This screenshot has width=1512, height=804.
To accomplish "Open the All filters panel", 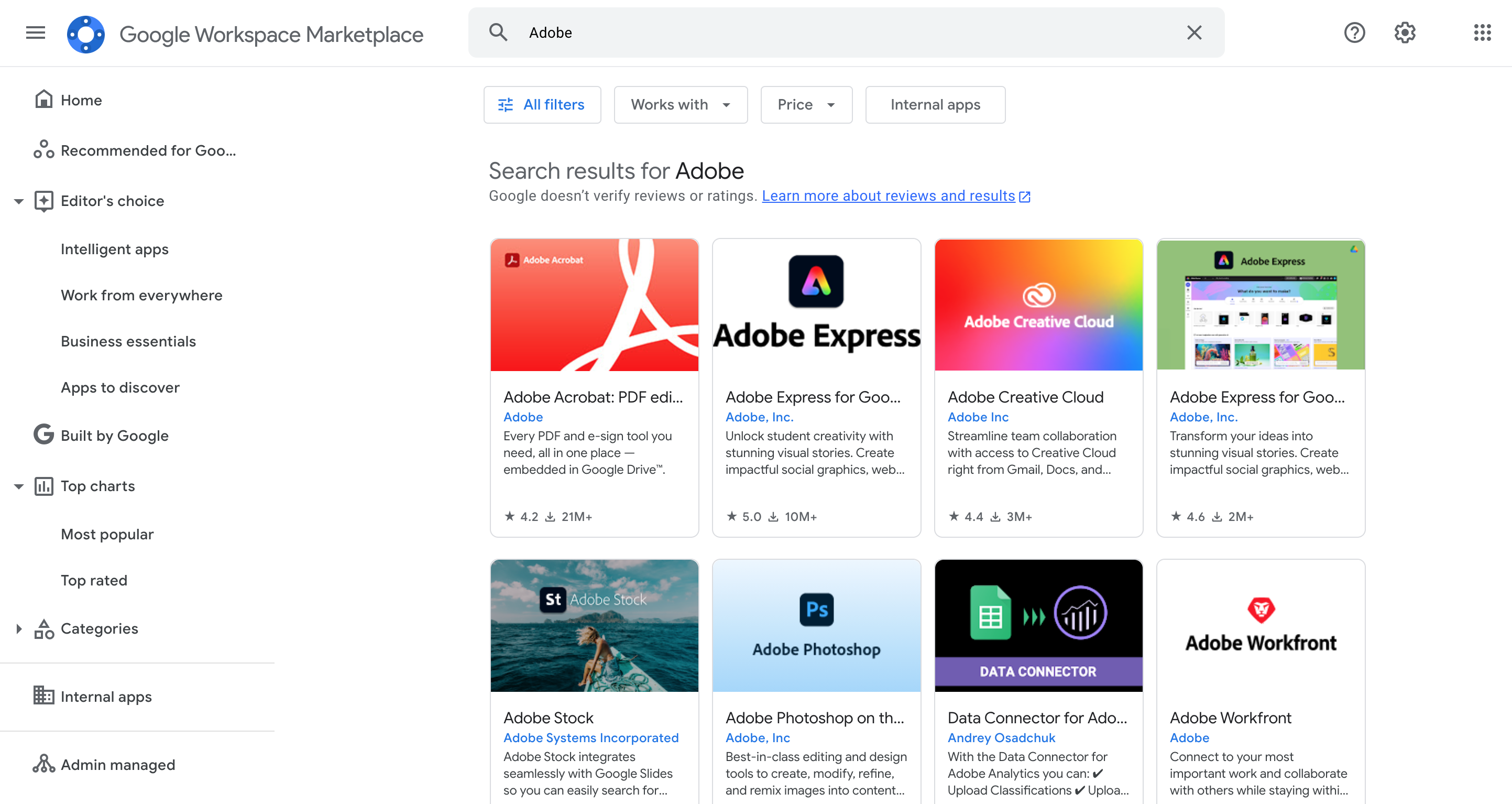I will point(542,104).
